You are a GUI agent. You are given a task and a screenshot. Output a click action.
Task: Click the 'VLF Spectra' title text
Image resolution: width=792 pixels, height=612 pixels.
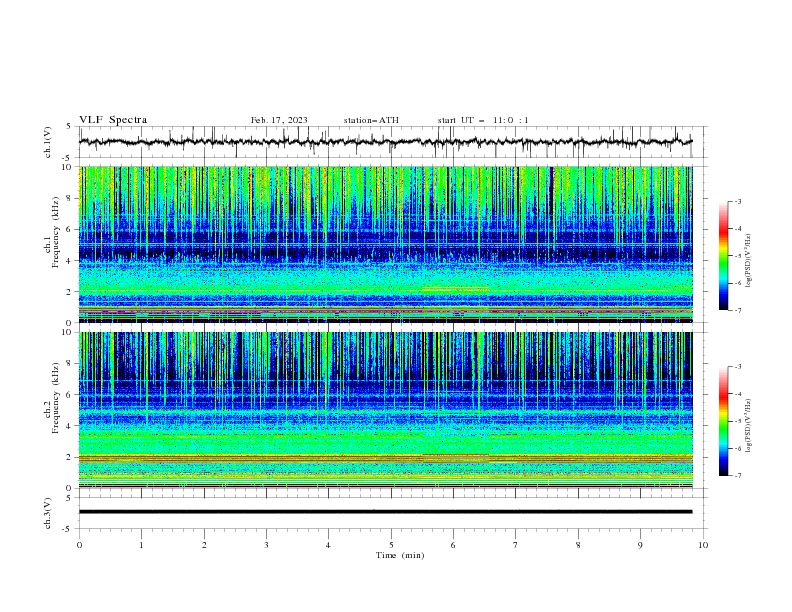coord(113,120)
